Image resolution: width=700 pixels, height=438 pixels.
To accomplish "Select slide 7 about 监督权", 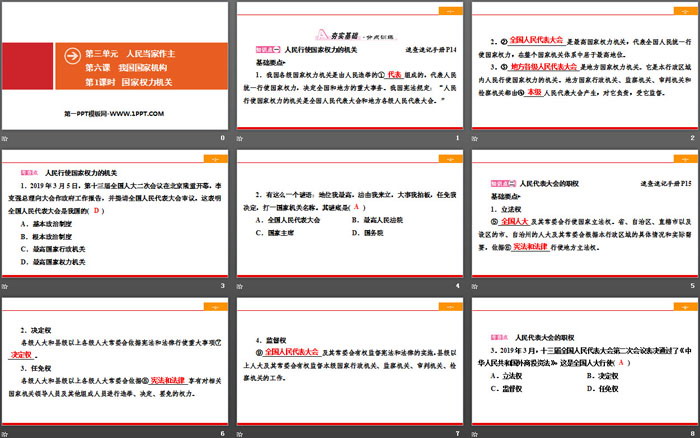I will point(350,360).
